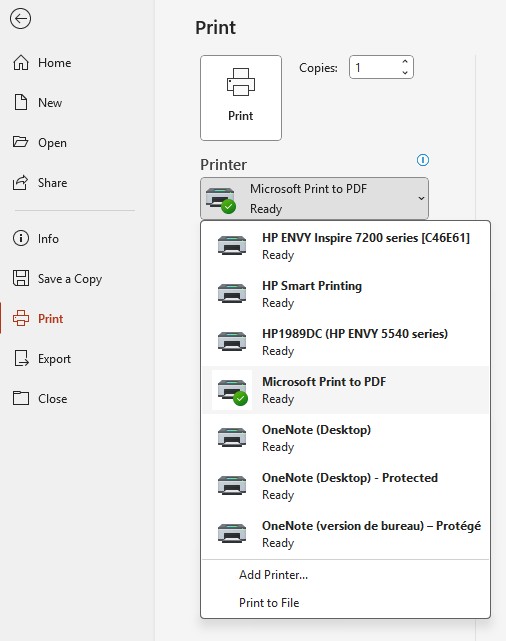
Task: Increase copies with the up arrow
Action: click(x=405, y=62)
